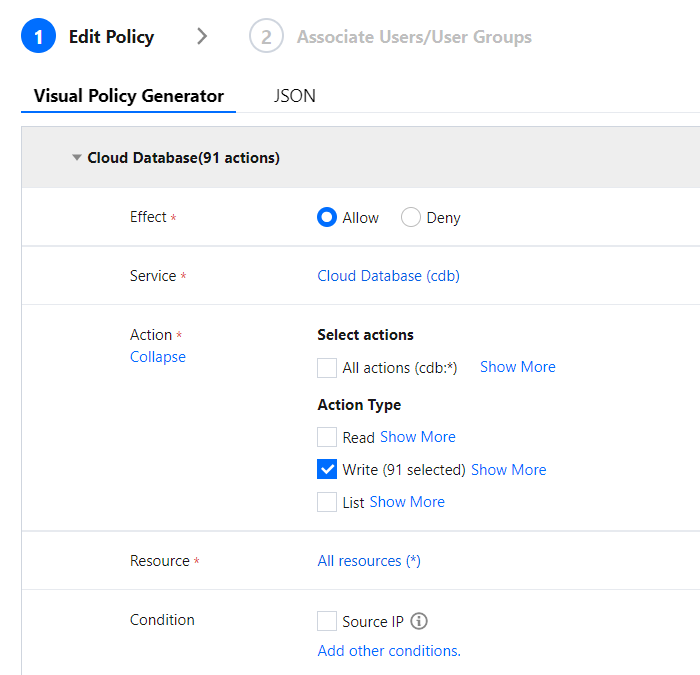Open the Visual Policy Generator tab
700x675 pixels.
(128, 96)
